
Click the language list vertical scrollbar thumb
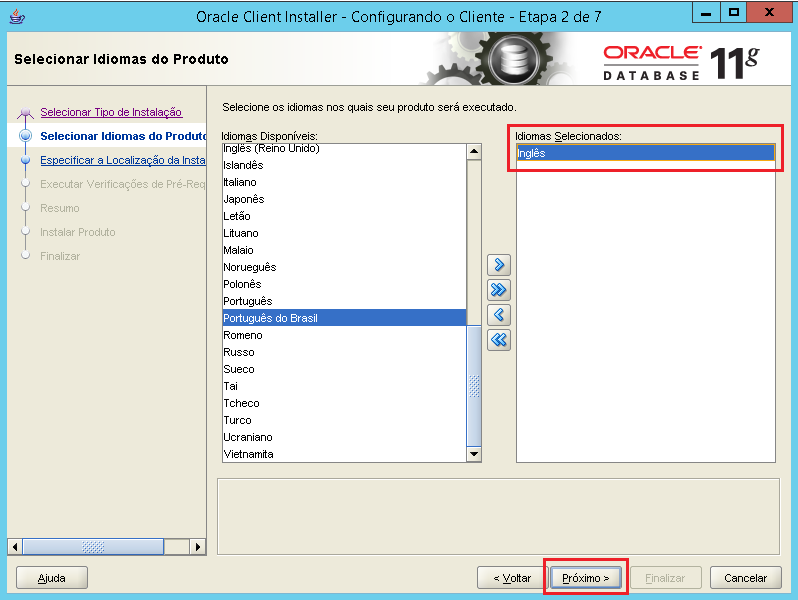pos(474,386)
